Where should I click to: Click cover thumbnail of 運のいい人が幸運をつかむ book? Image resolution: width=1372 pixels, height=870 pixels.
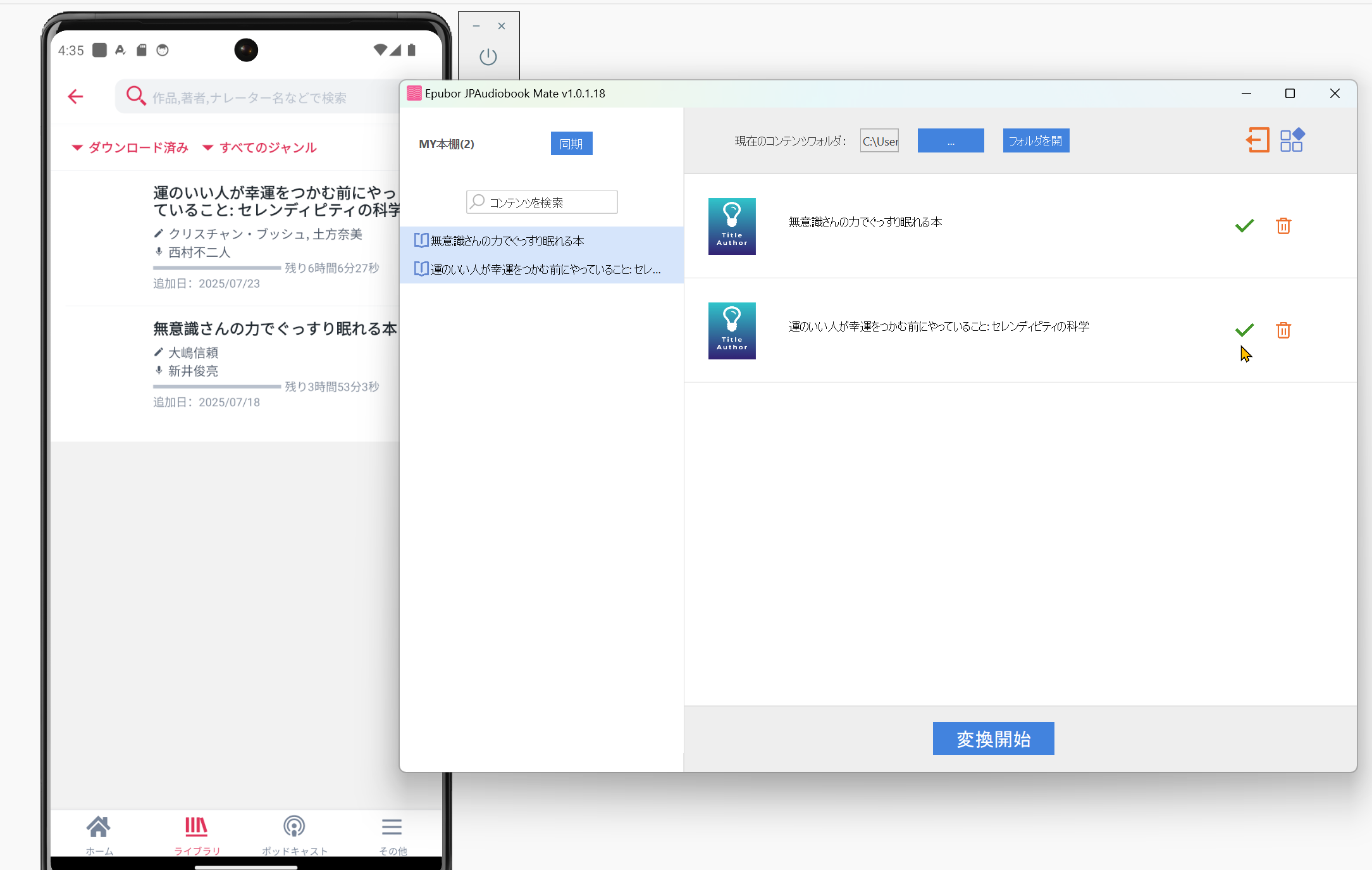pyautogui.click(x=732, y=331)
